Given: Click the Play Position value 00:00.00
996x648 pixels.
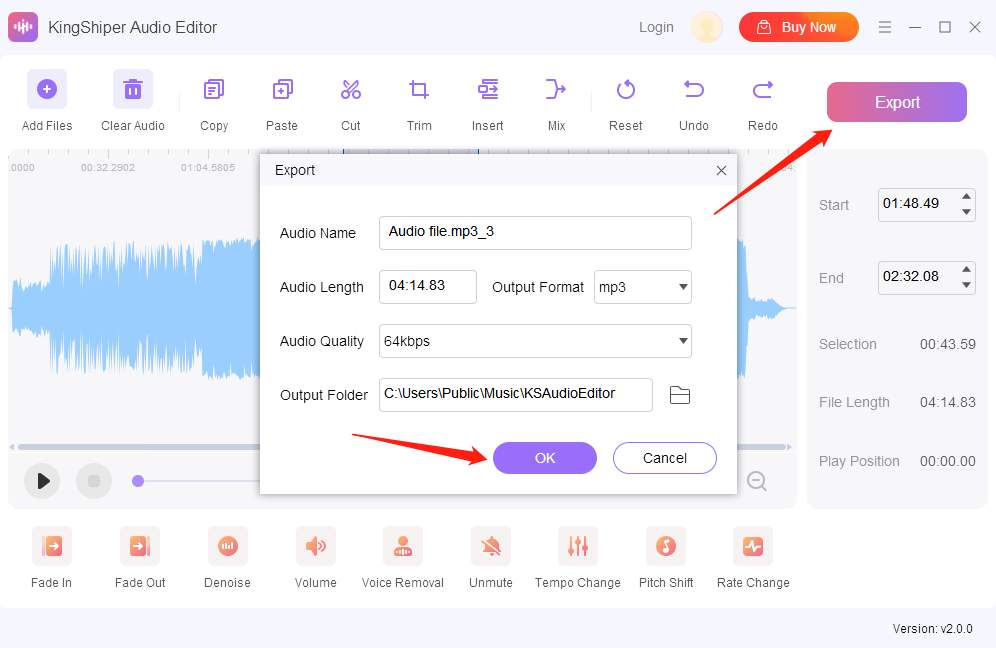Looking at the screenshot, I should click(x=948, y=461).
